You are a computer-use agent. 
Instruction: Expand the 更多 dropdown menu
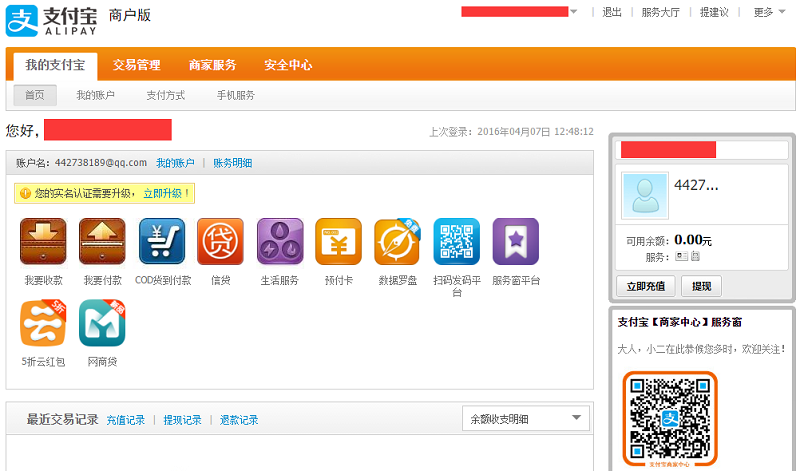(x=769, y=12)
